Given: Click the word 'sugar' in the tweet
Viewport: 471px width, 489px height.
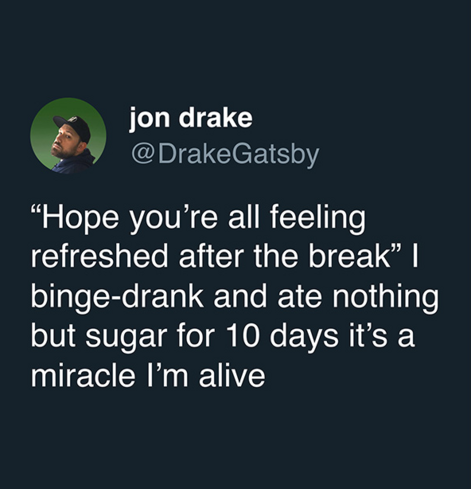Looking at the screenshot, I should click(124, 338).
